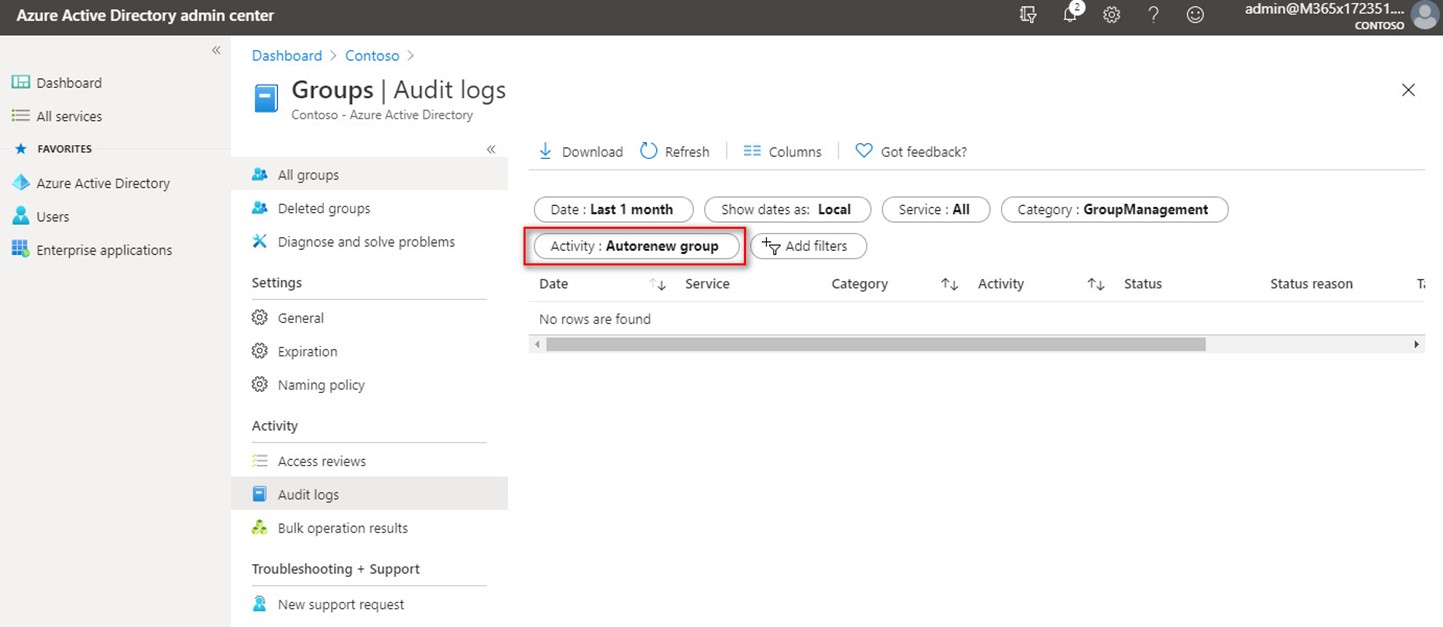
Task: Click the Groups audit logs blade icon
Action: [265, 98]
